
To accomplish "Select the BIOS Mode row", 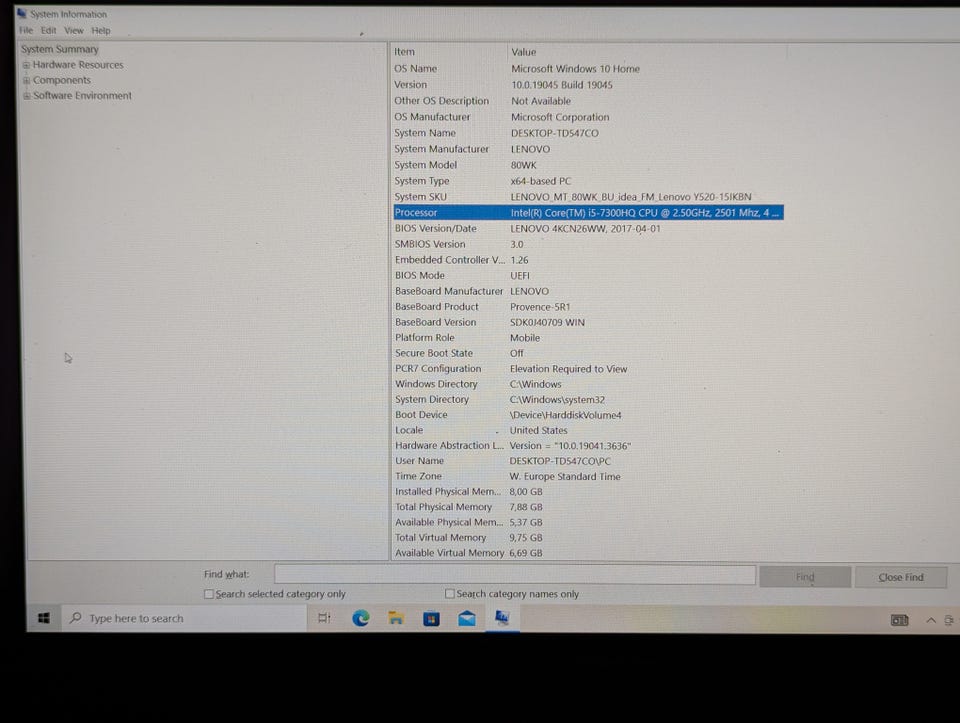I will pos(588,275).
